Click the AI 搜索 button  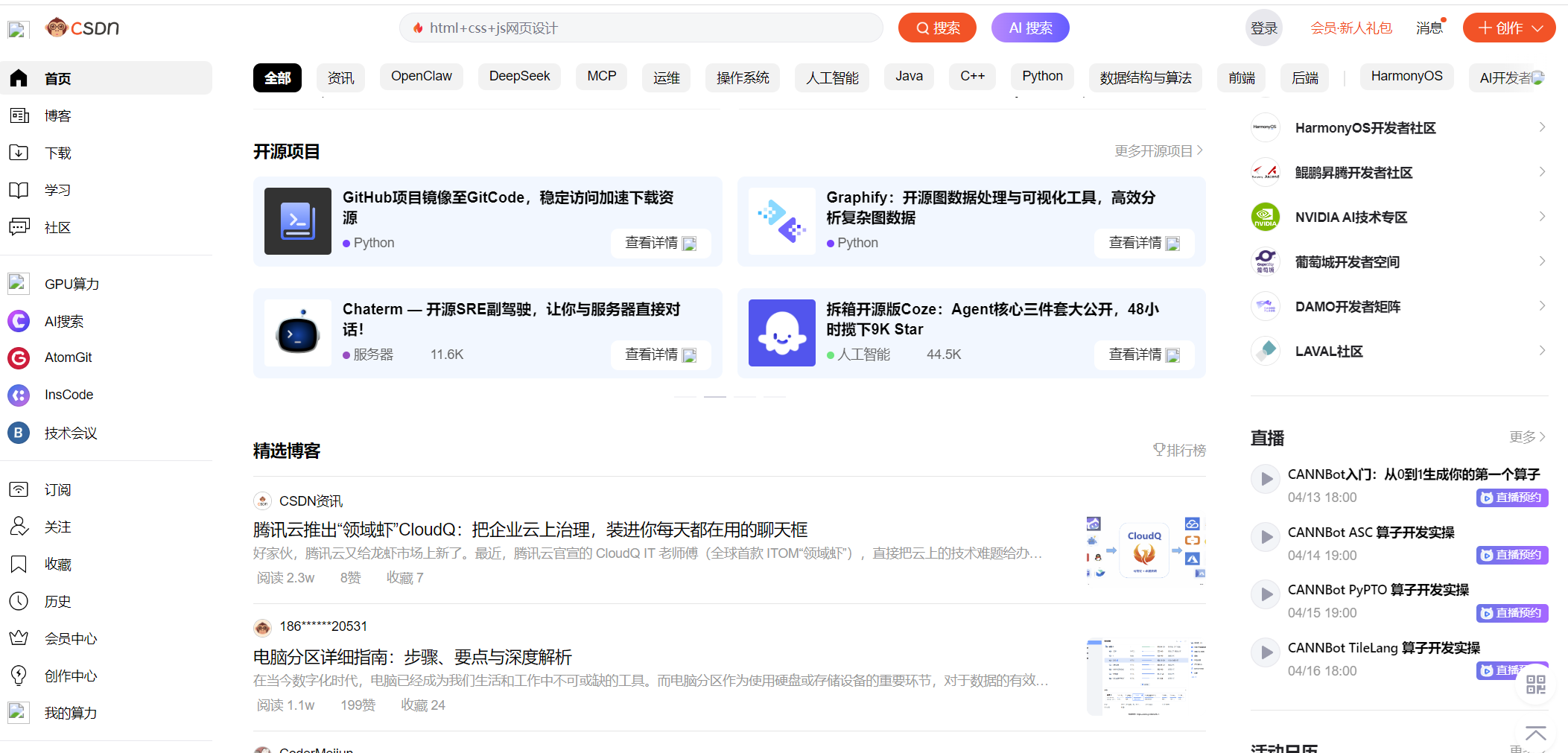[x=1029, y=28]
